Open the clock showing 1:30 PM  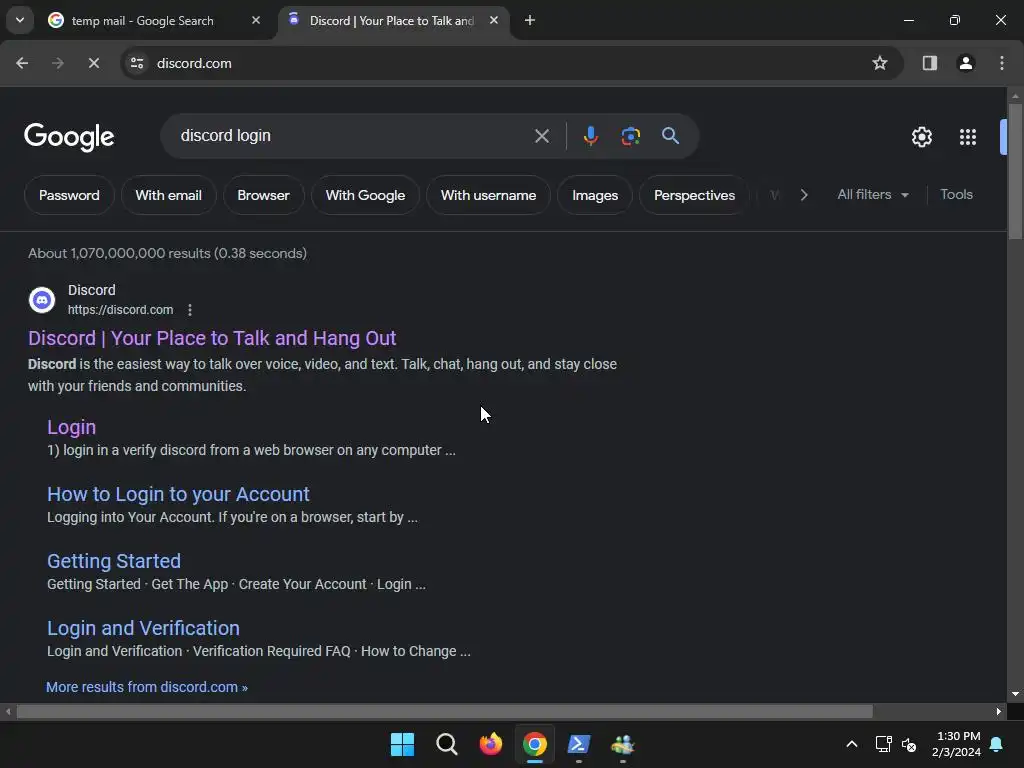[957, 744]
